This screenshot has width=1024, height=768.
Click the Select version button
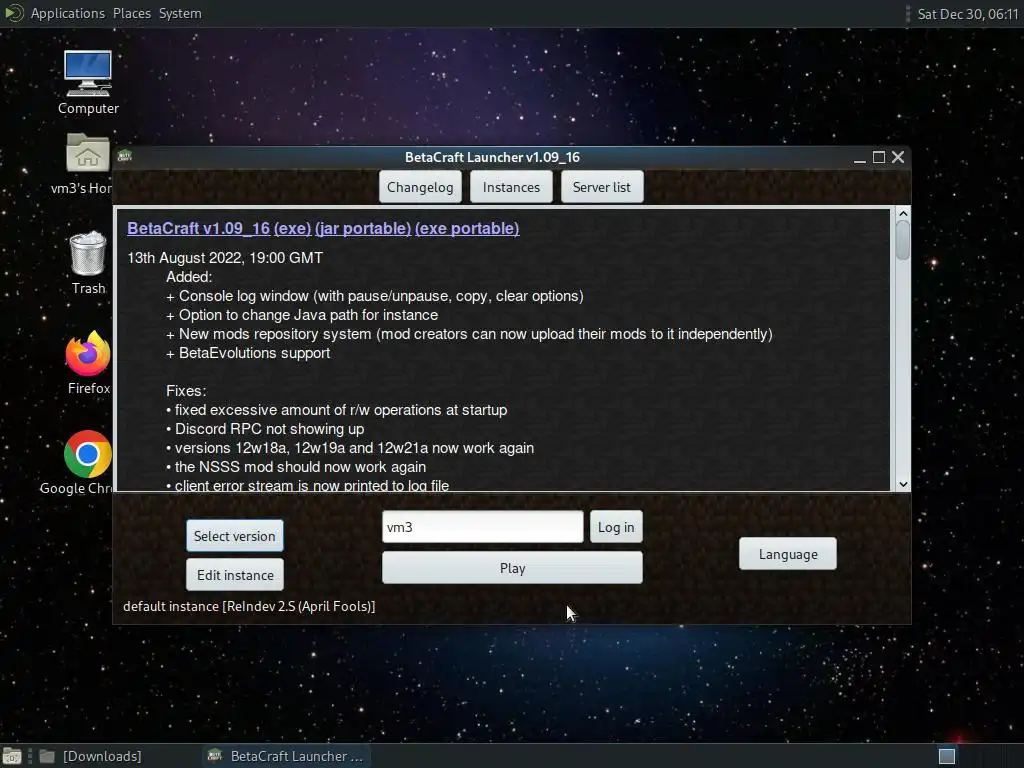coord(234,536)
